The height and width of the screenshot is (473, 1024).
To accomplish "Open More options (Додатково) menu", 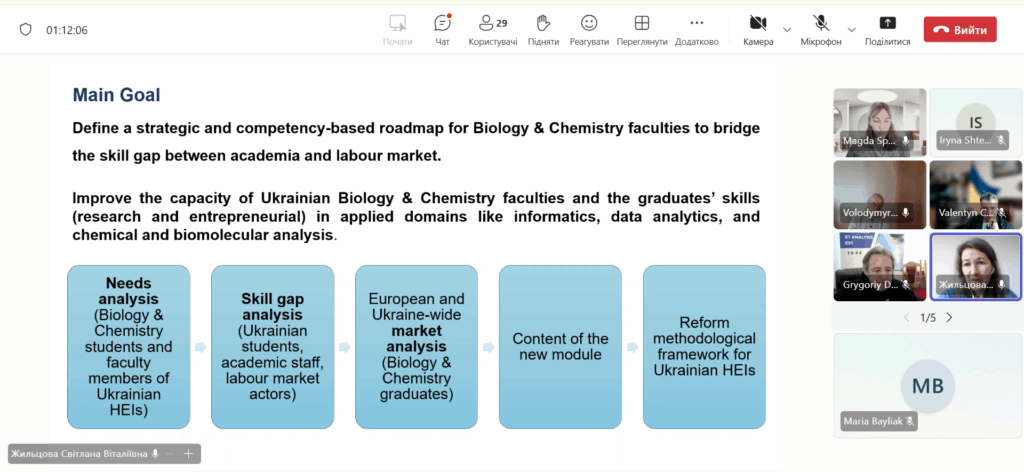I will [x=697, y=29].
